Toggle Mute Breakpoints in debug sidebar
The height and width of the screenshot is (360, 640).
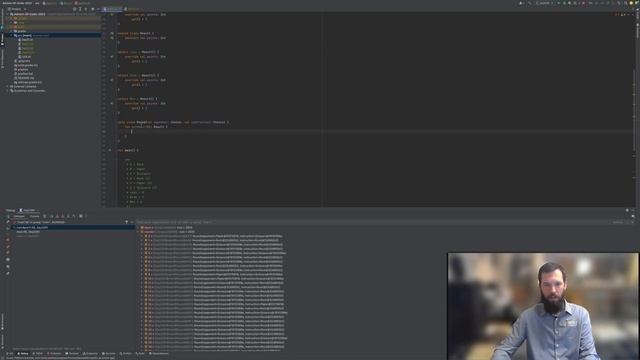8,252
